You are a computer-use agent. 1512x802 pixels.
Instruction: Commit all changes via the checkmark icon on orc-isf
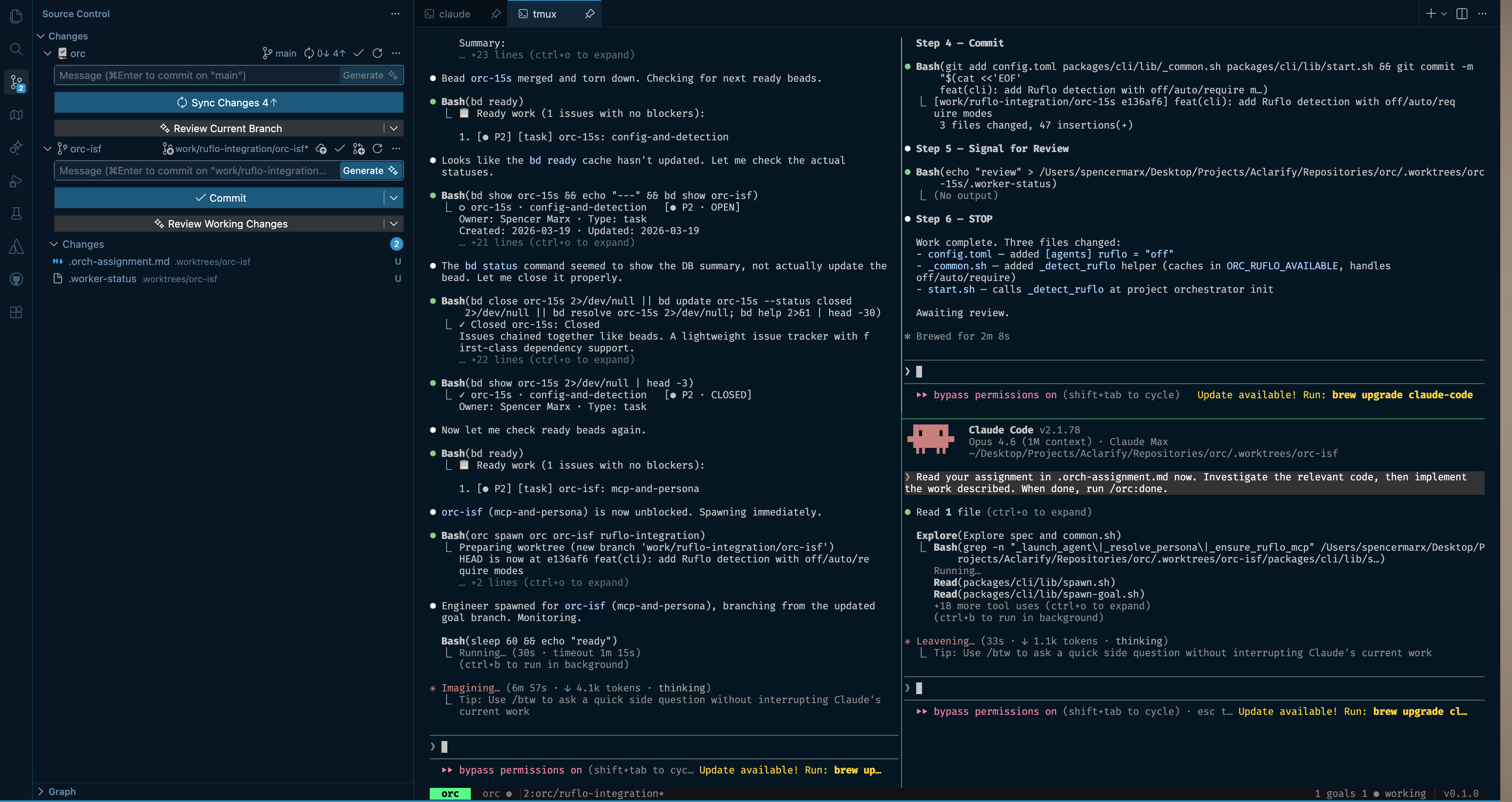340,149
